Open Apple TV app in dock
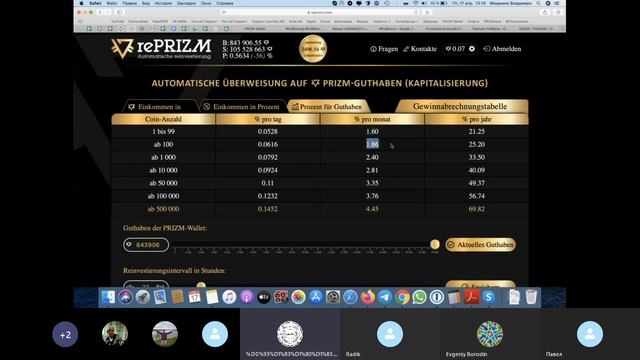 point(264,298)
